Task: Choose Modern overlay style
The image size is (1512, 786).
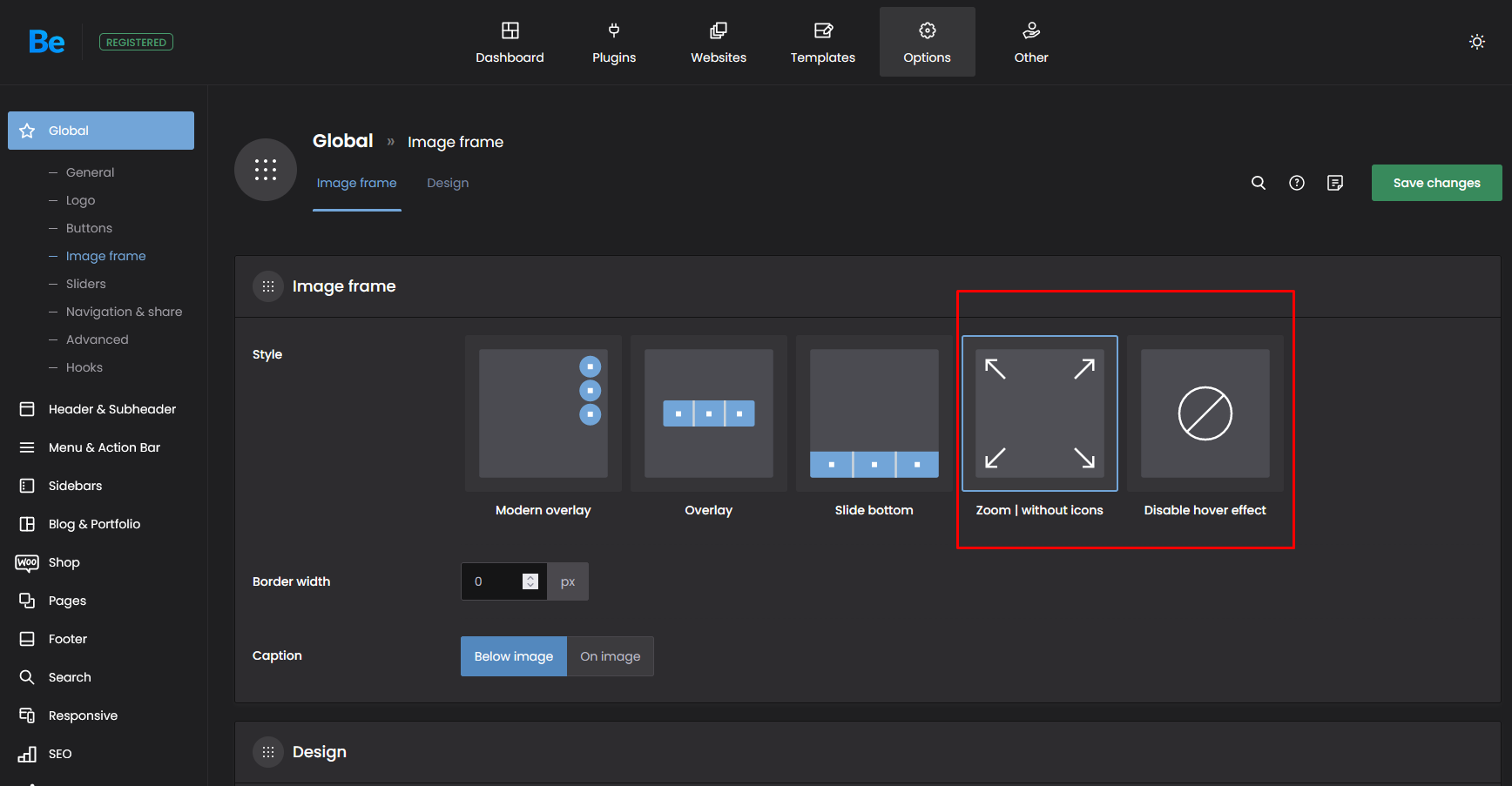Action: click(543, 413)
